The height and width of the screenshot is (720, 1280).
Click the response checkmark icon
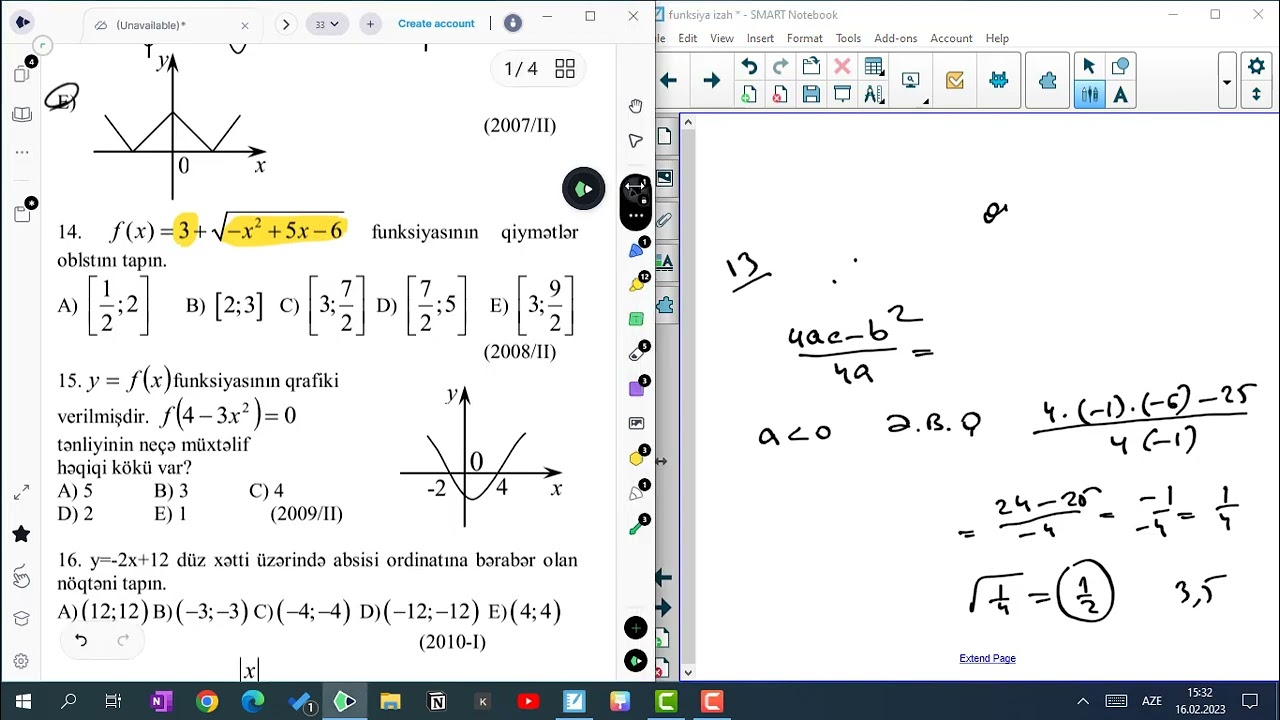955,81
